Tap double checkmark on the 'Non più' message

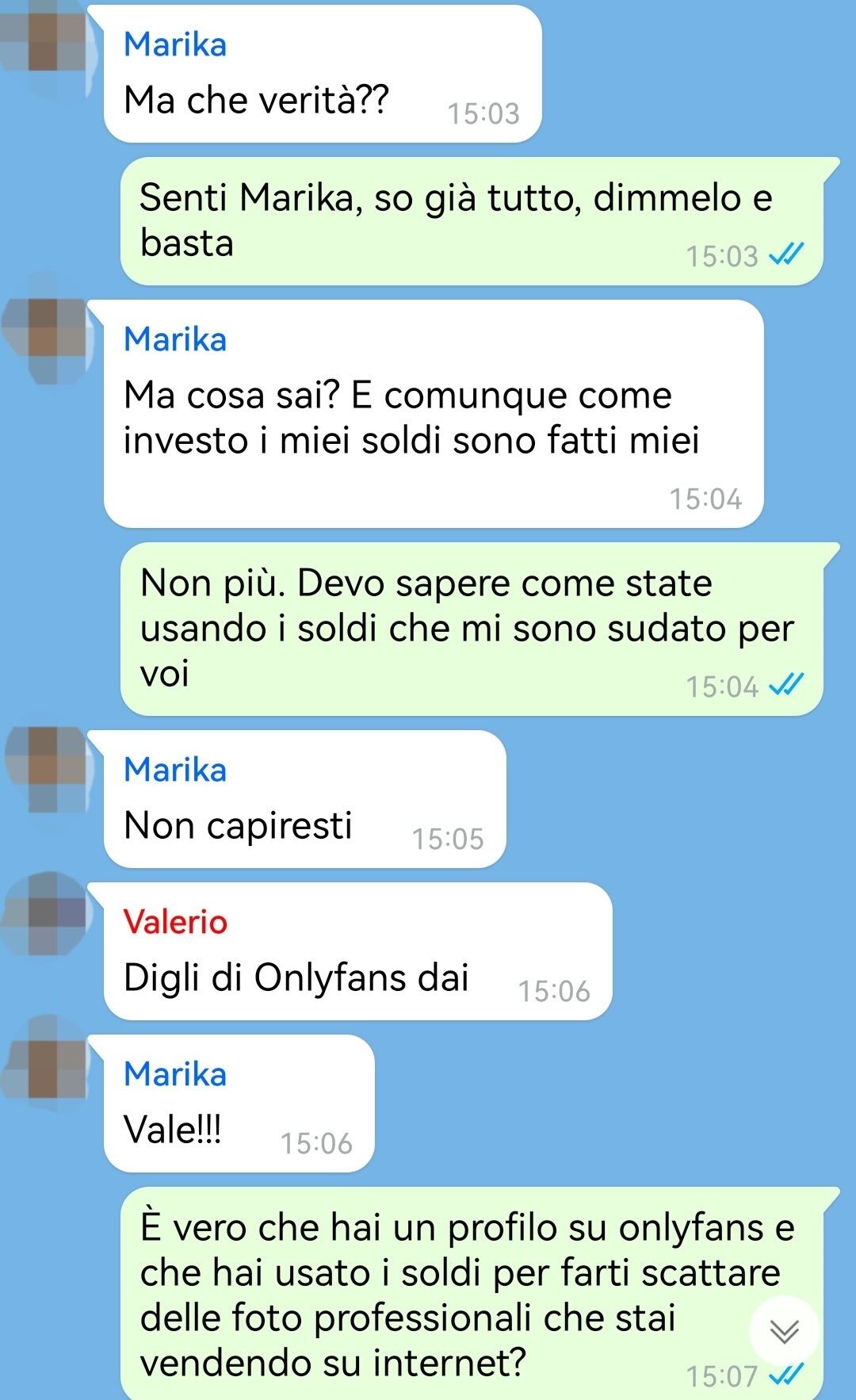pos(786,685)
